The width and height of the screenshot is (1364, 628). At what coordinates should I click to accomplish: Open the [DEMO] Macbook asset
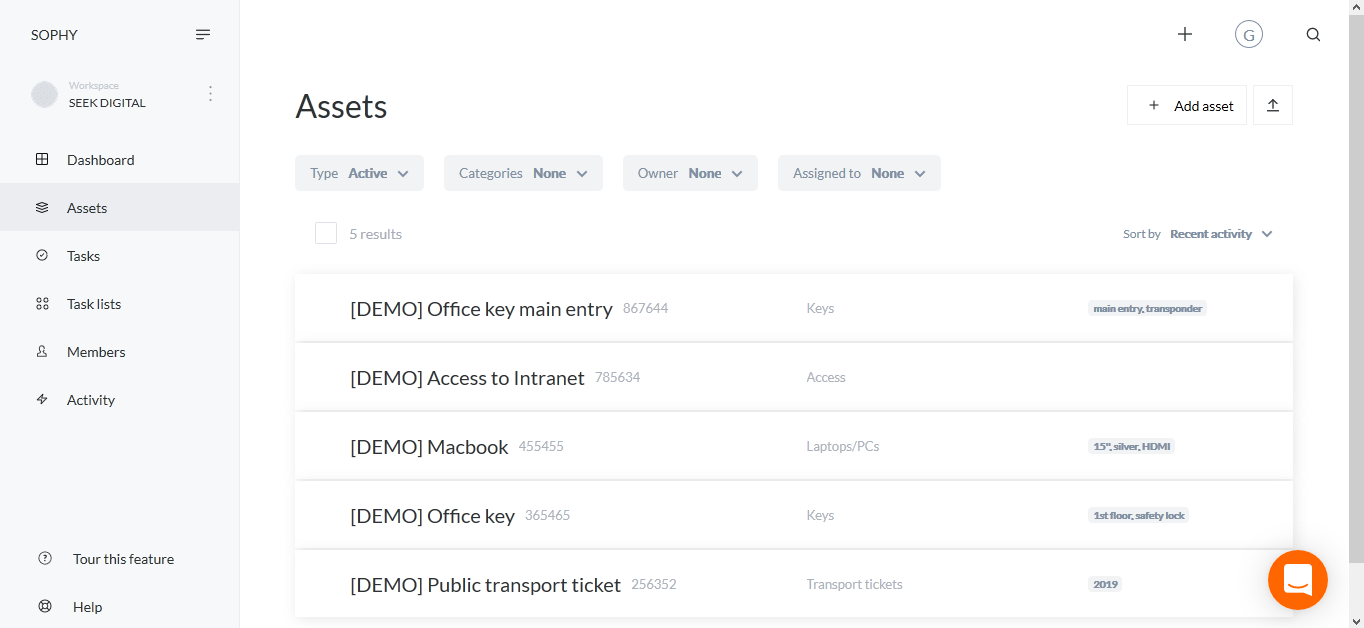(x=429, y=447)
